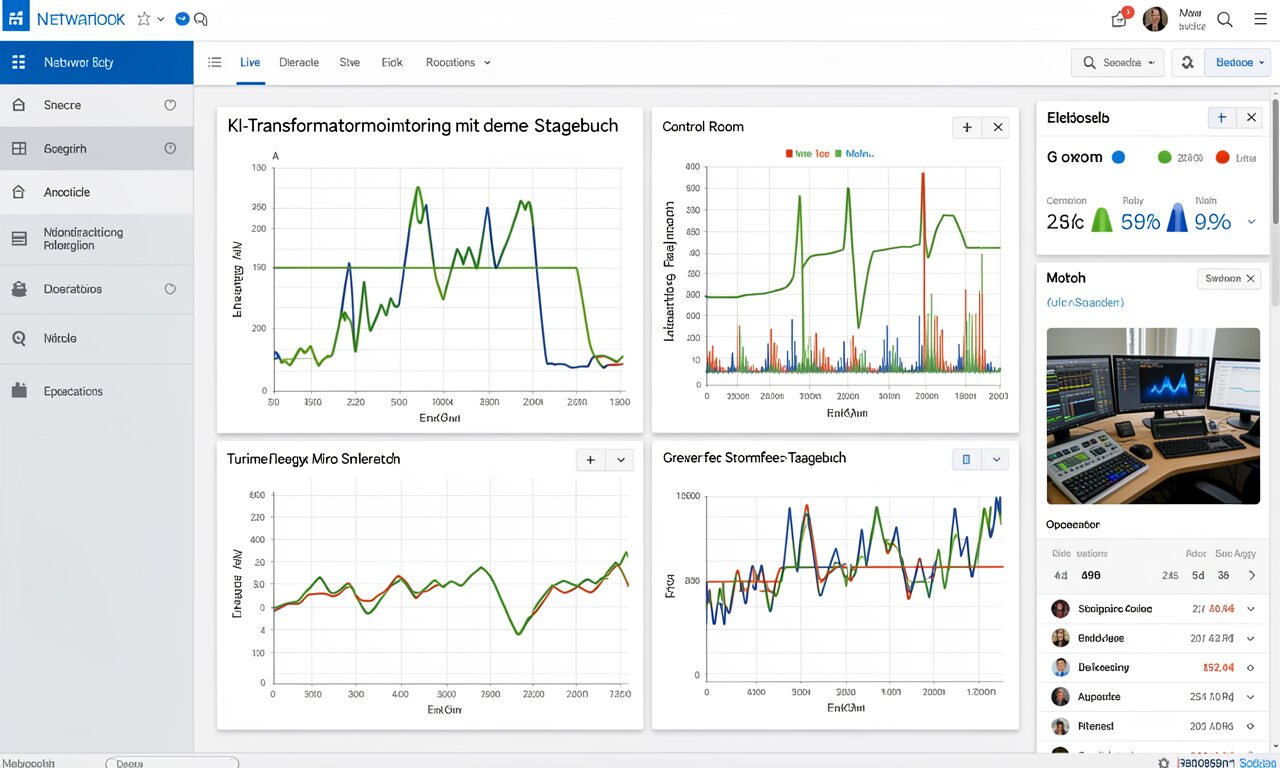Image resolution: width=1280 pixels, height=768 pixels.
Task: Close the Eleloioselb panel
Action: [1251, 117]
